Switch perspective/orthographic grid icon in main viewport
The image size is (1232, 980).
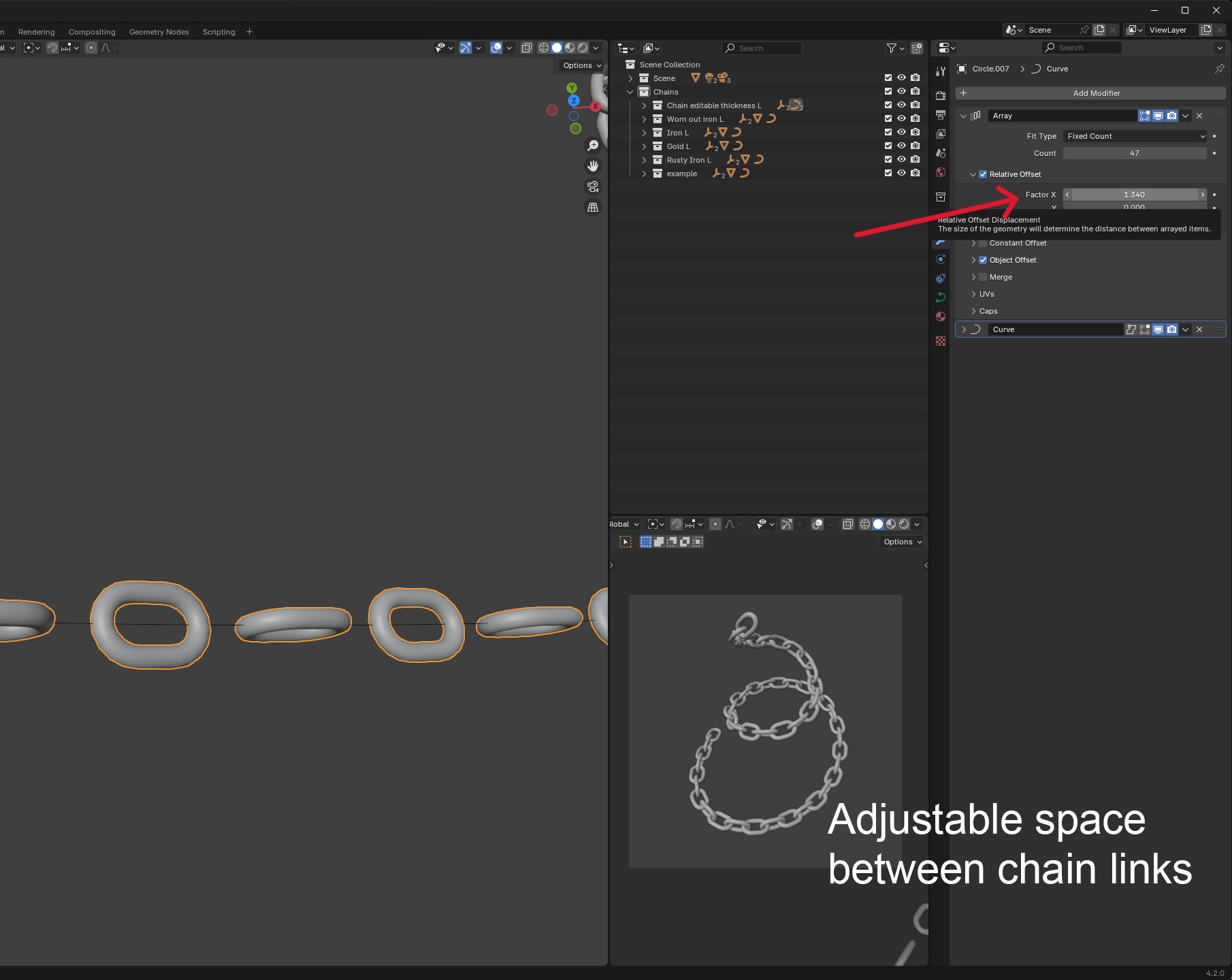[593, 207]
